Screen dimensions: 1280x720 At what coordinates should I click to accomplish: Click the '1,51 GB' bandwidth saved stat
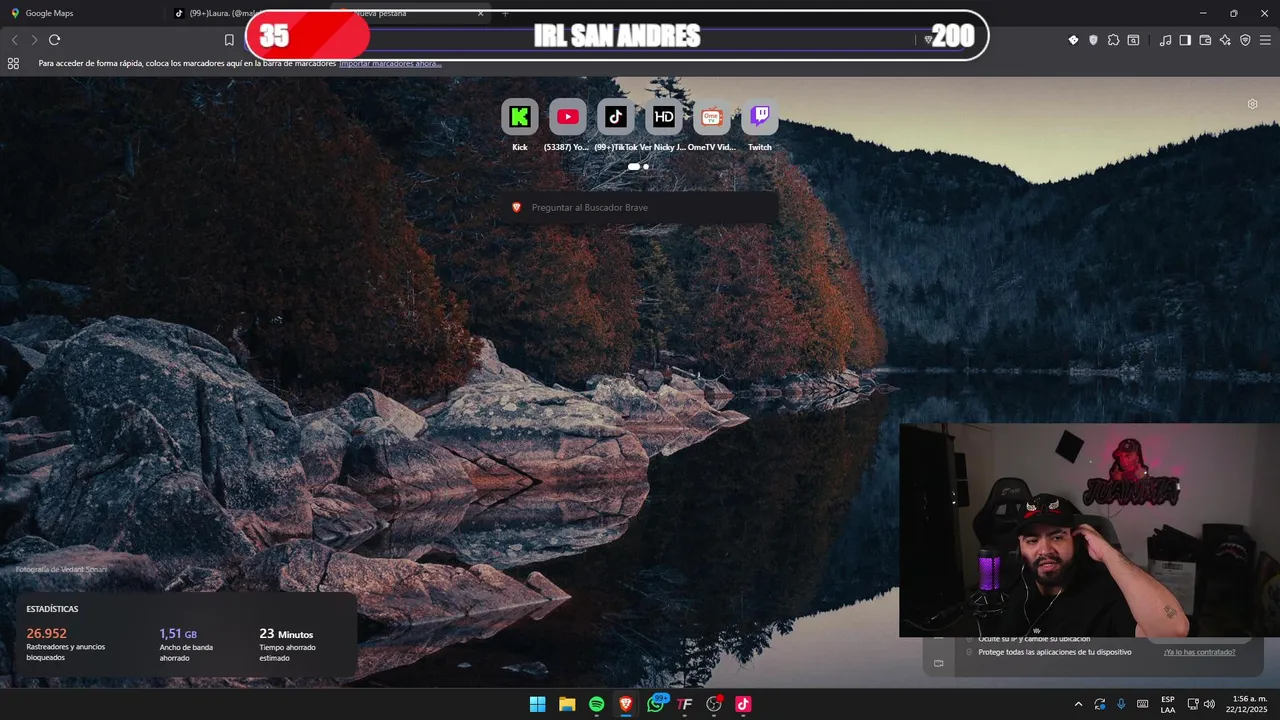(x=178, y=633)
